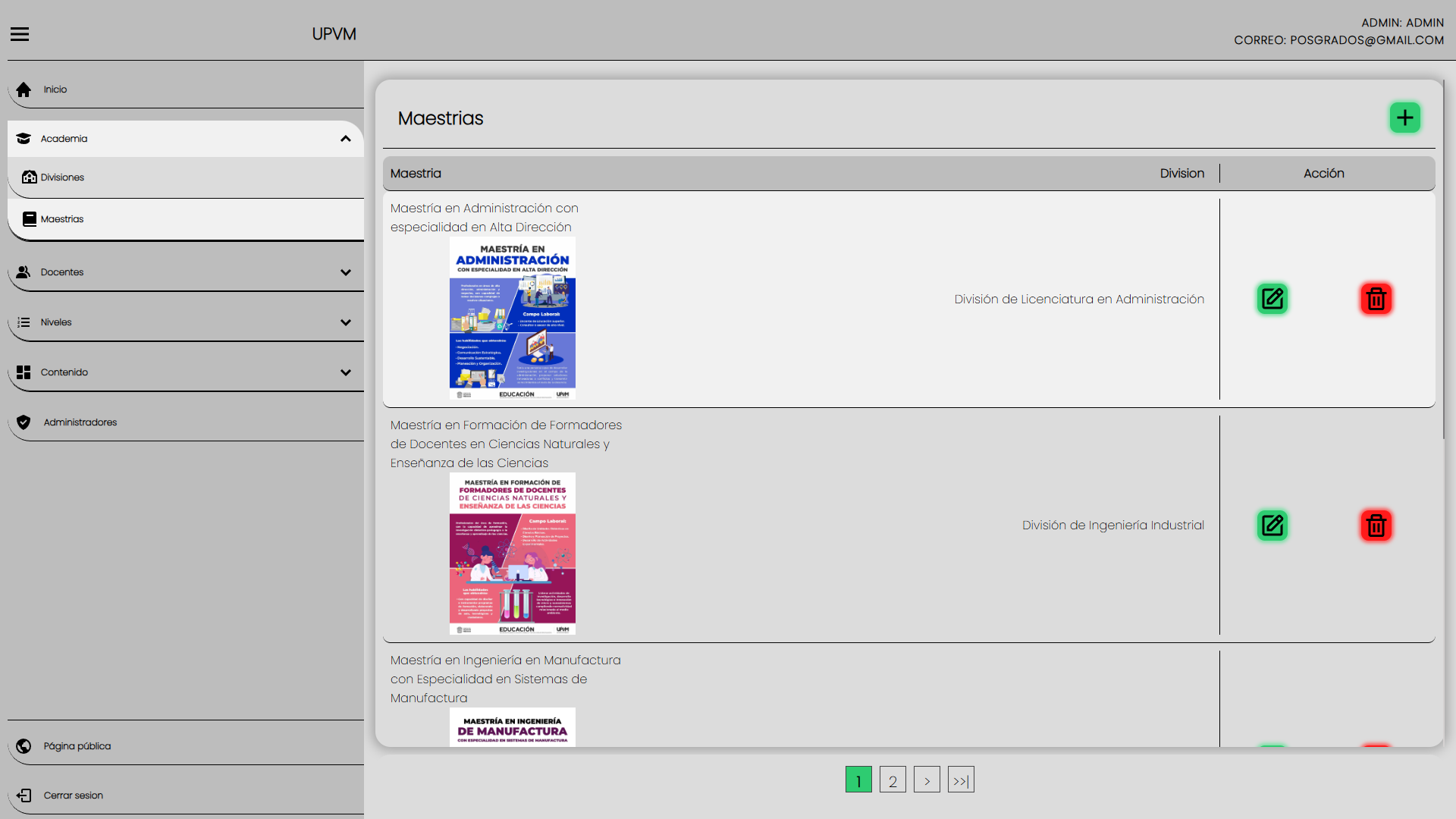Jump to last page button
This screenshot has height=819, width=1456.
(x=961, y=780)
